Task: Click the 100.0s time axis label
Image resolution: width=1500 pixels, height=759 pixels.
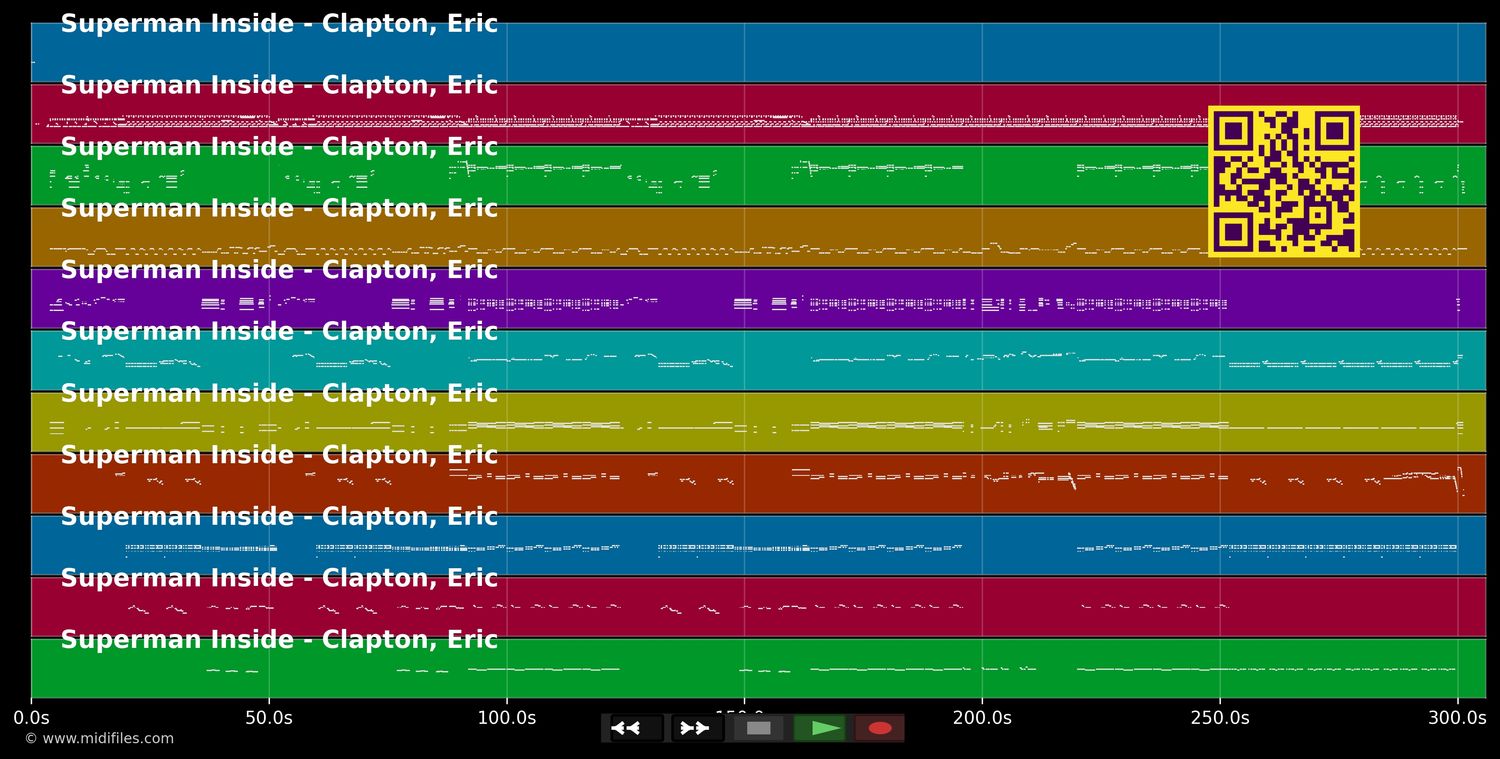Action: pyautogui.click(x=506, y=717)
